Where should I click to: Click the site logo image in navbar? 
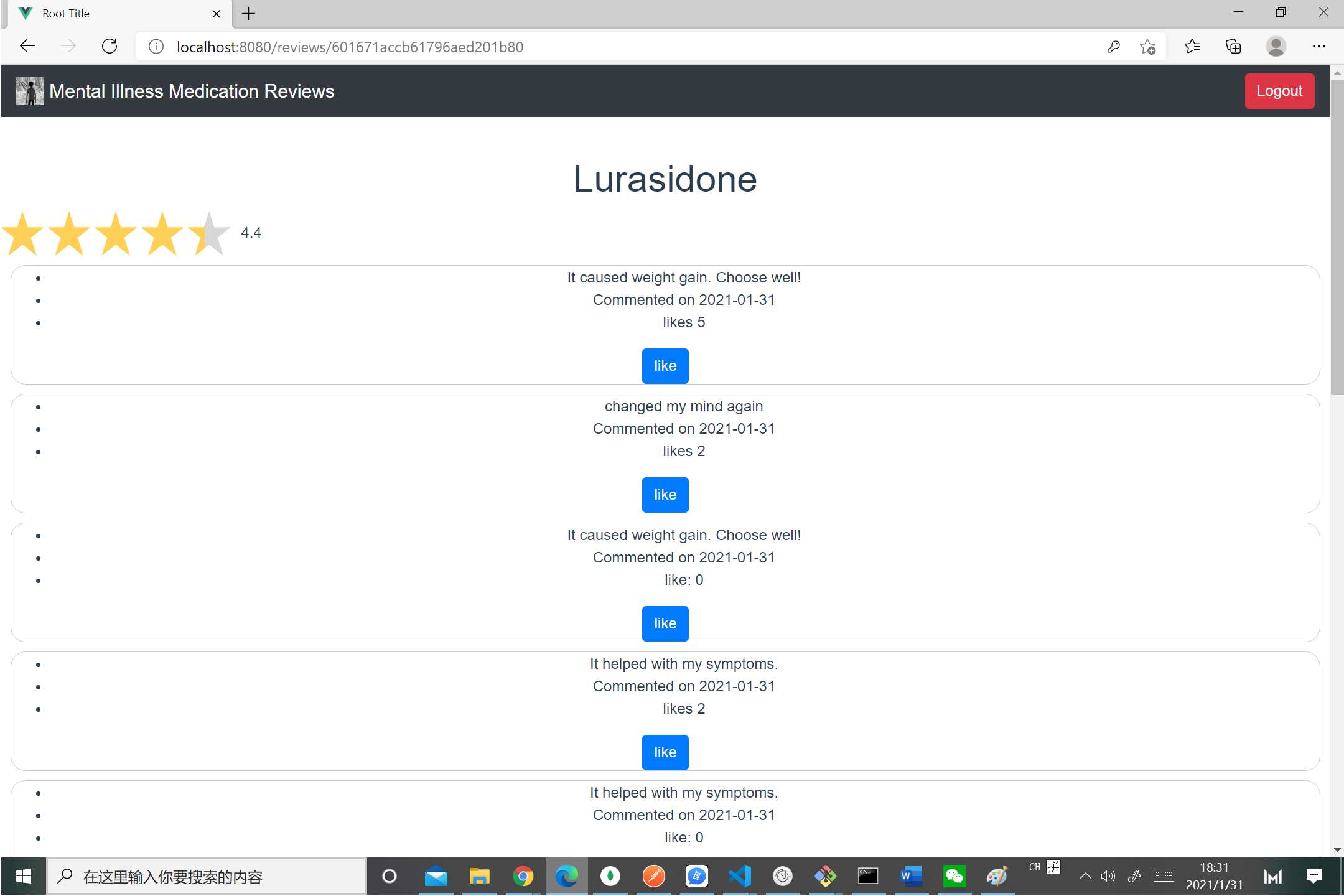[30, 91]
